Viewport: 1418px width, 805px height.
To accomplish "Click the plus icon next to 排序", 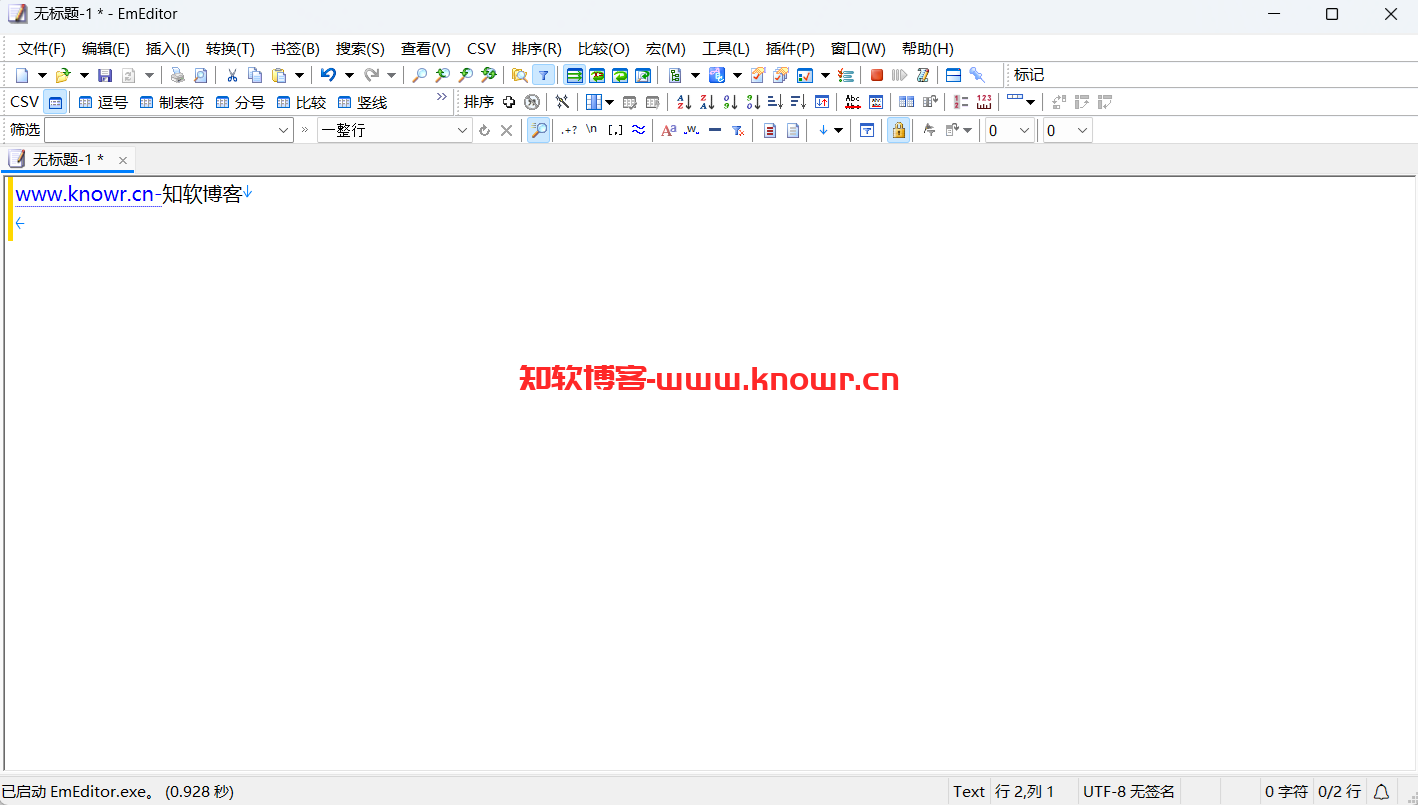I will [x=509, y=102].
